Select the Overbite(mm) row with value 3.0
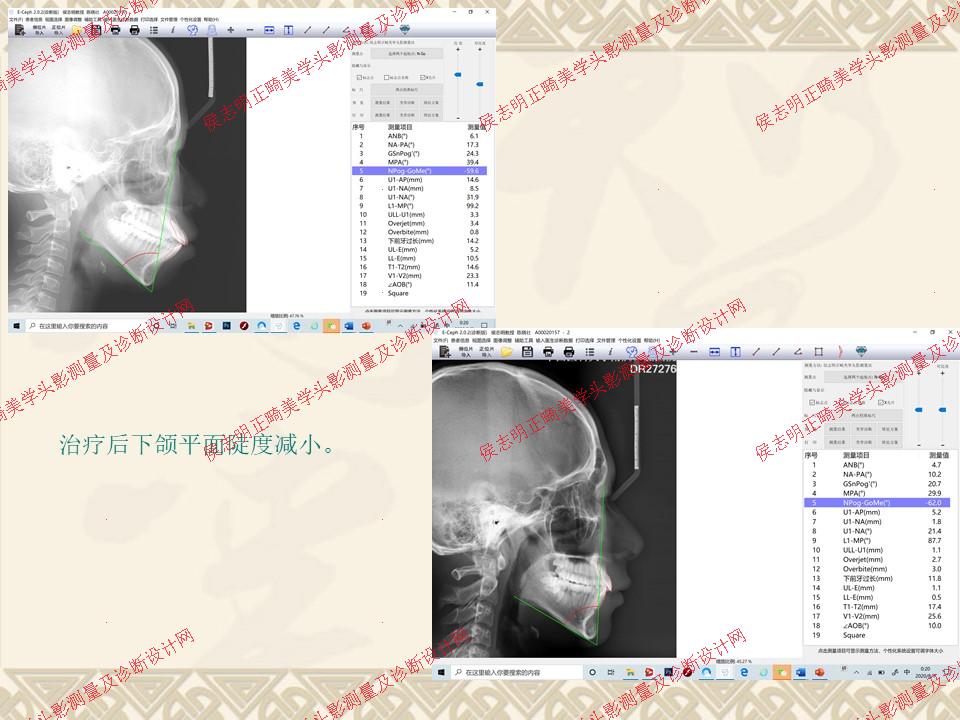The height and width of the screenshot is (720, 960). point(877,569)
